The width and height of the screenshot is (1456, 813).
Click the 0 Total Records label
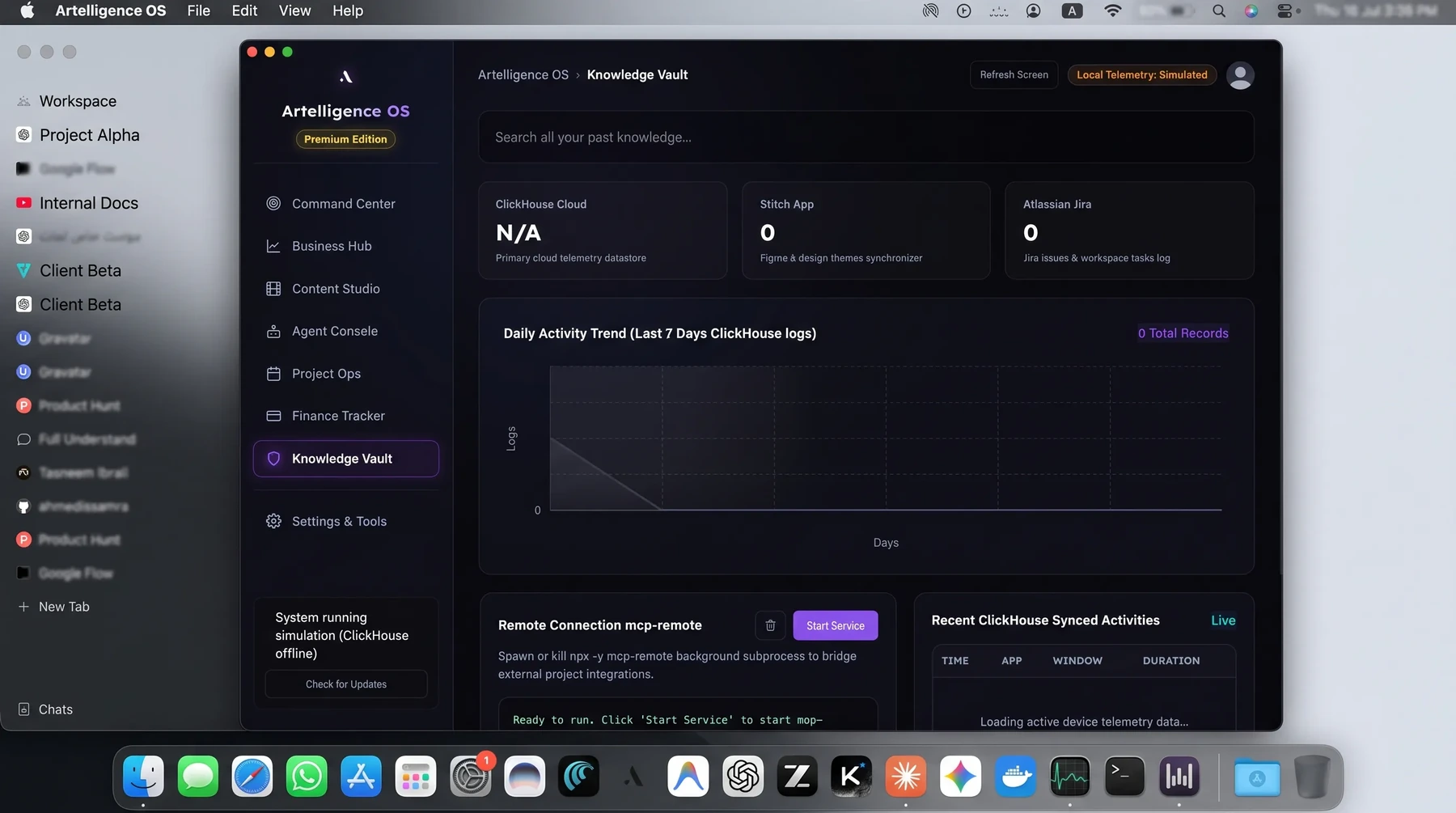1183,333
